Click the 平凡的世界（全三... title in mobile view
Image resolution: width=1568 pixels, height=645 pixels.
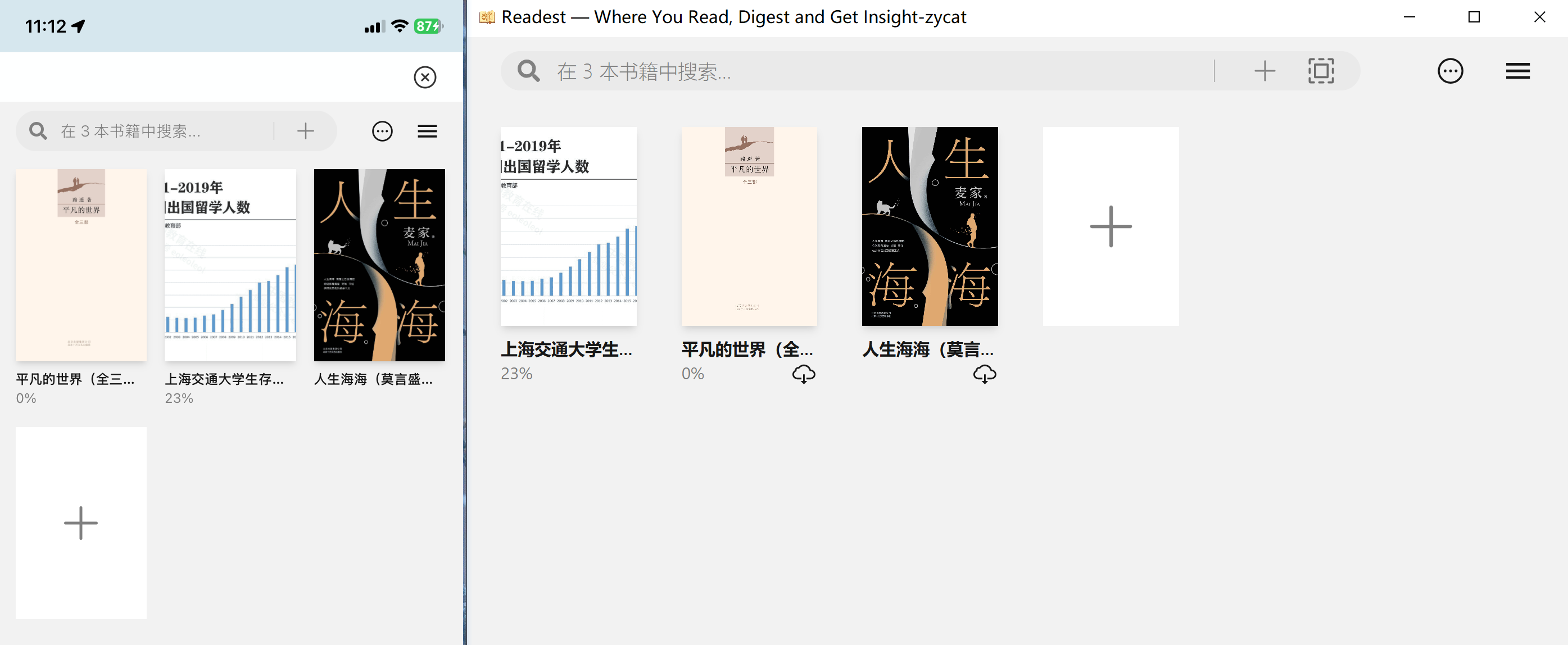(x=75, y=379)
